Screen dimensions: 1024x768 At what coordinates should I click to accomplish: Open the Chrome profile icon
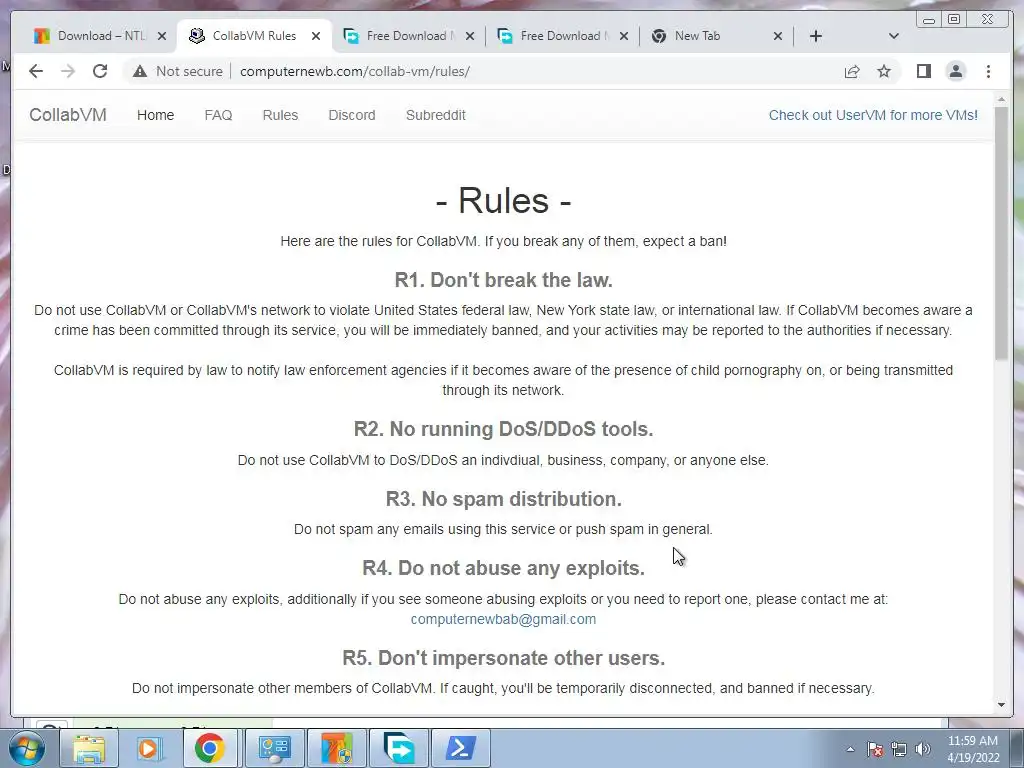(x=955, y=71)
